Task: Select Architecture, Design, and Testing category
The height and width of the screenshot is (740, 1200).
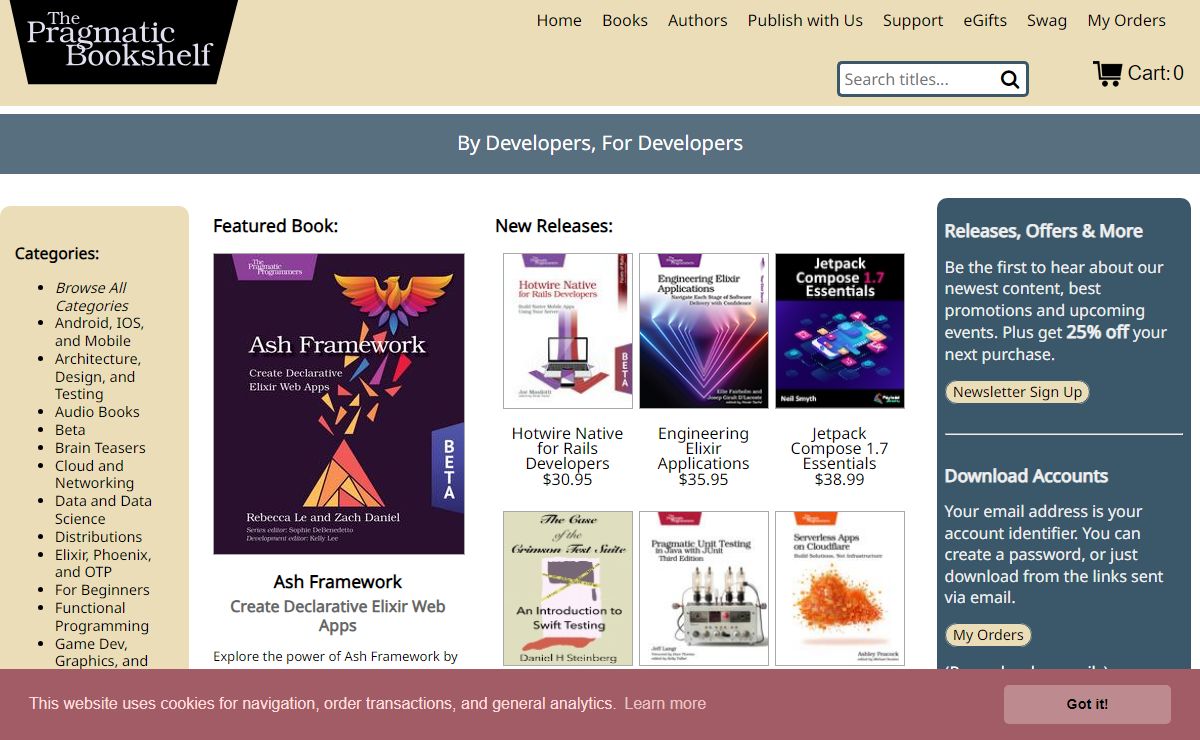Action: point(98,376)
